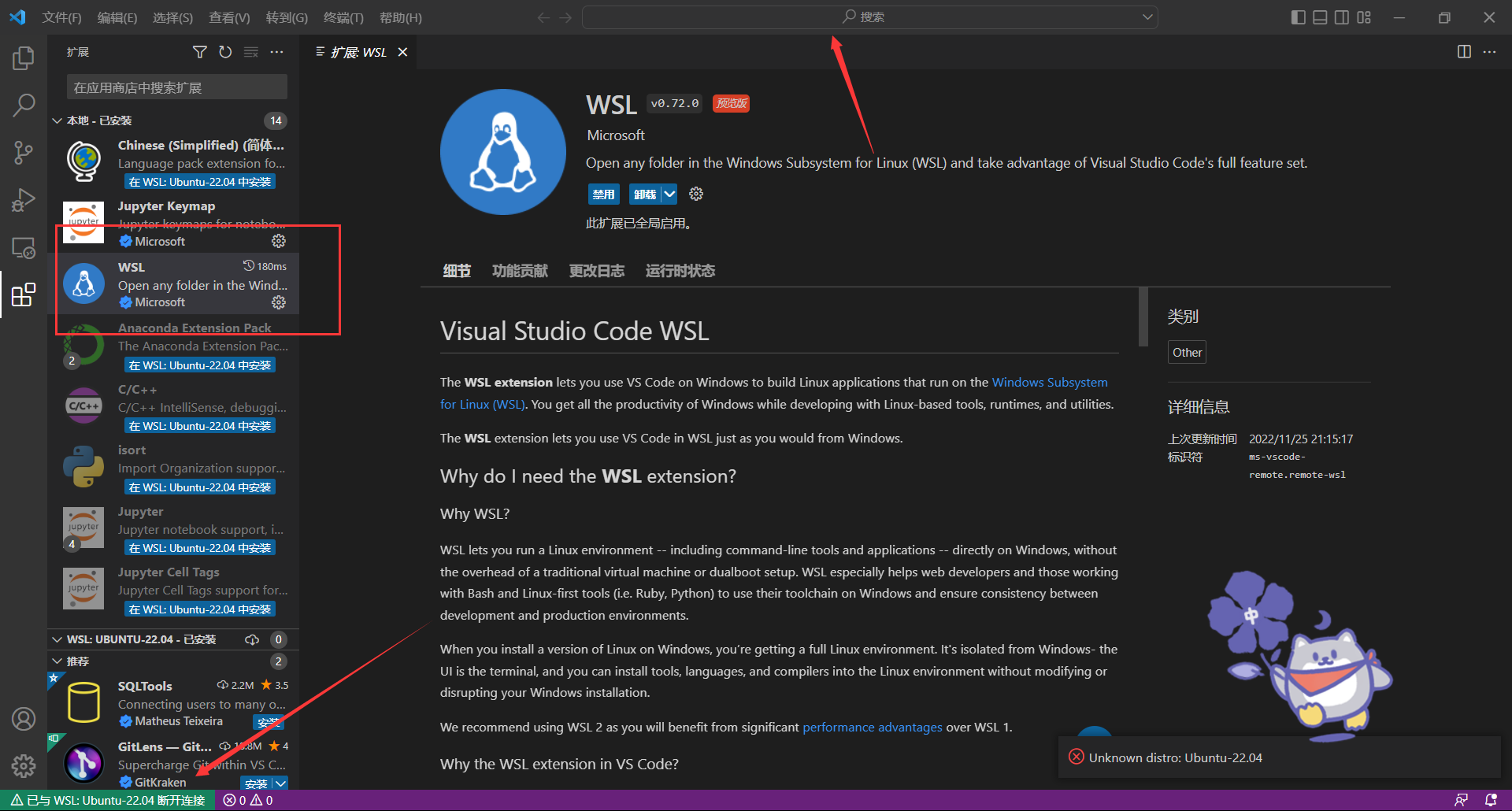
Task: Open Remote Explorer view
Action: (24, 248)
